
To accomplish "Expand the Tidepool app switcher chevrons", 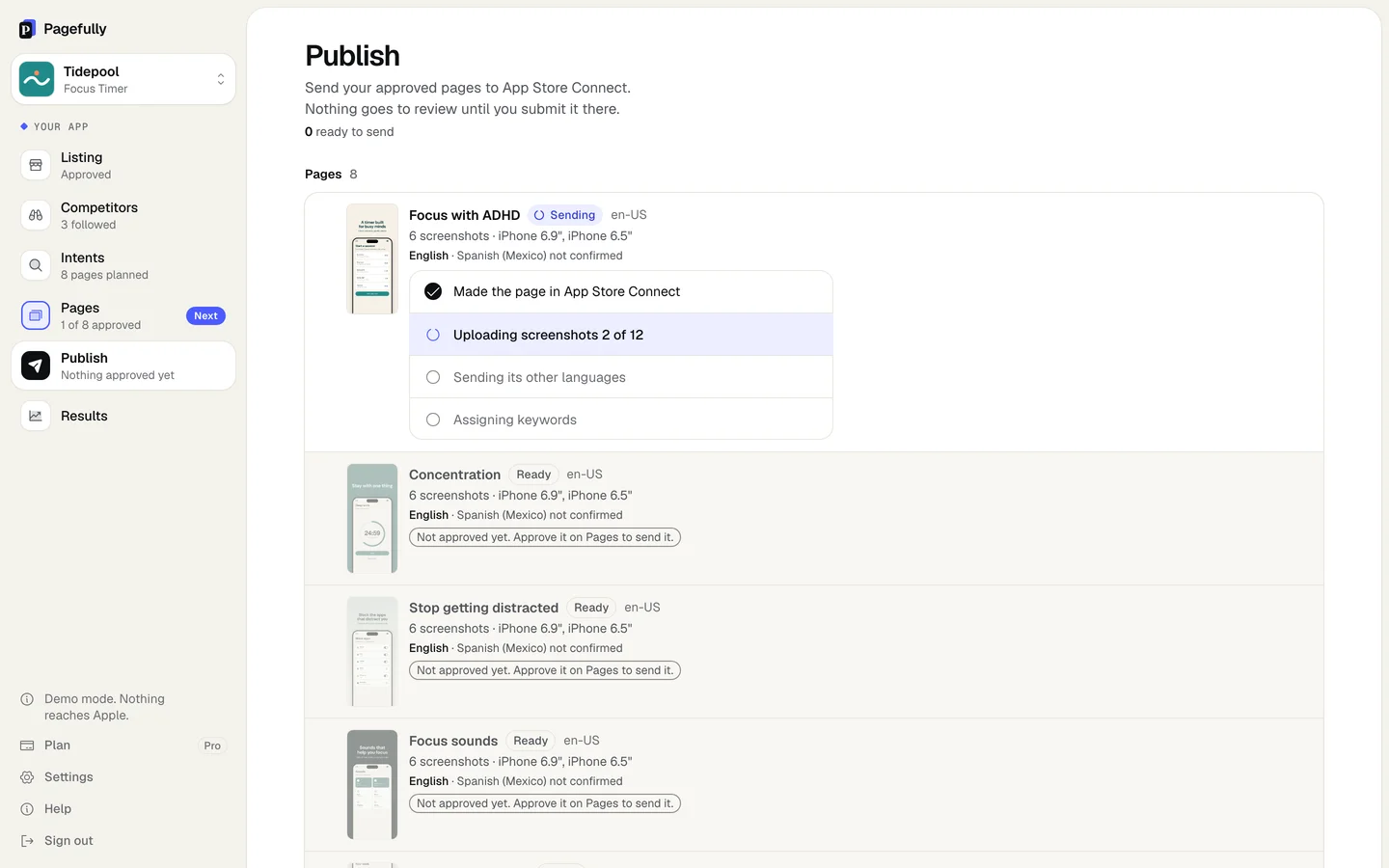I will point(221,79).
